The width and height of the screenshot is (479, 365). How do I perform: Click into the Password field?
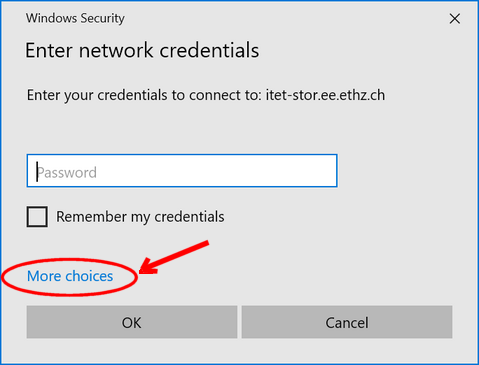(182, 171)
